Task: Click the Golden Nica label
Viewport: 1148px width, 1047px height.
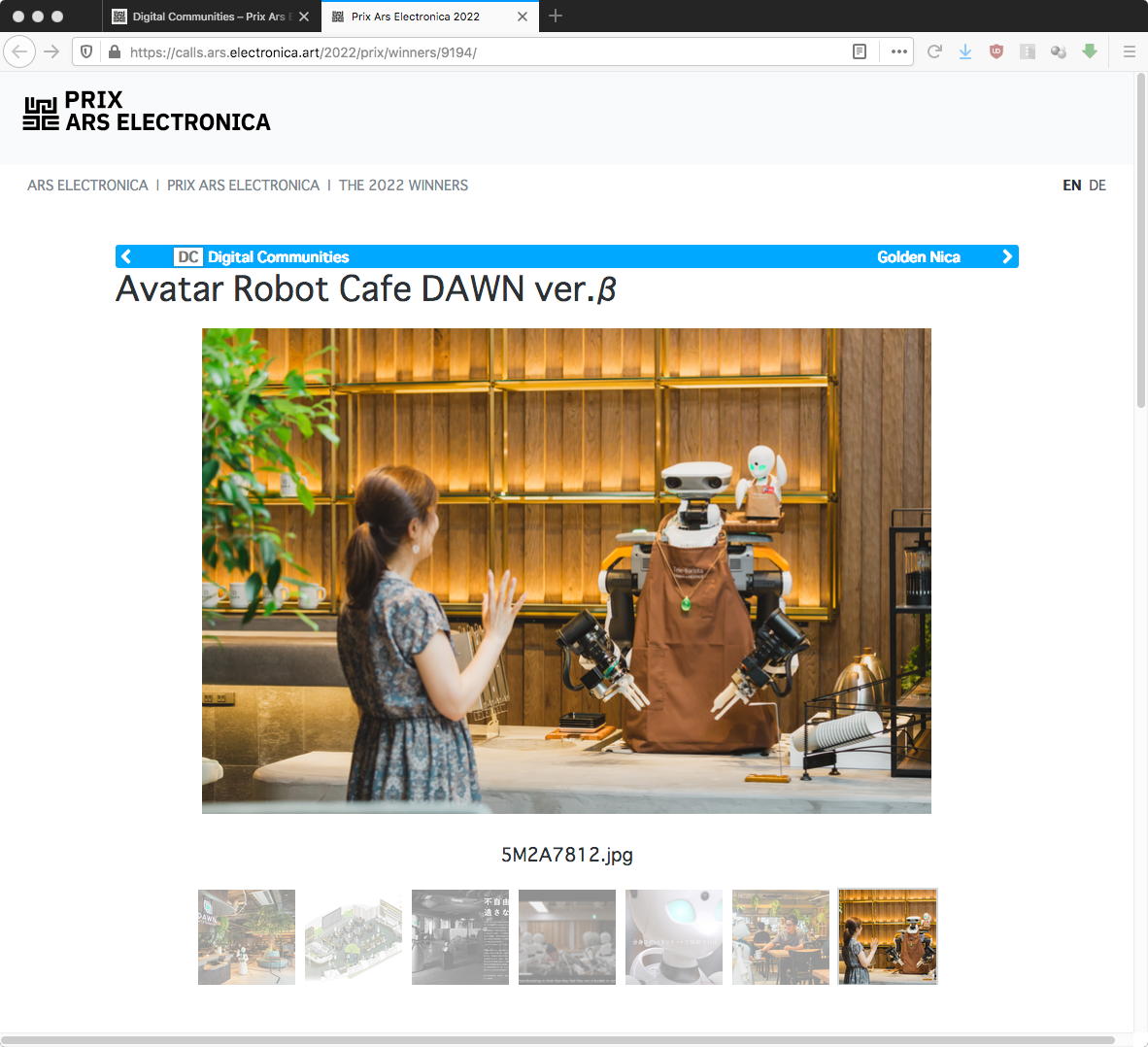Action: pyautogui.click(x=918, y=257)
